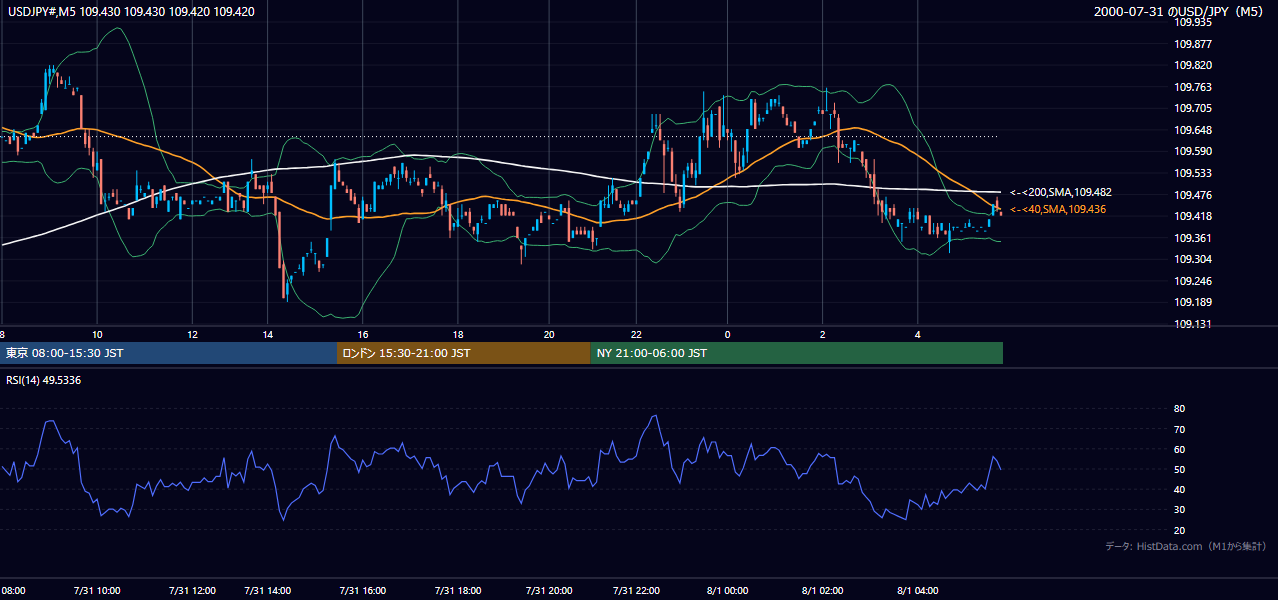Click the 40 SMA 109.436 label
Image resolution: width=1278 pixels, height=600 pixels.
[1059, 209]
